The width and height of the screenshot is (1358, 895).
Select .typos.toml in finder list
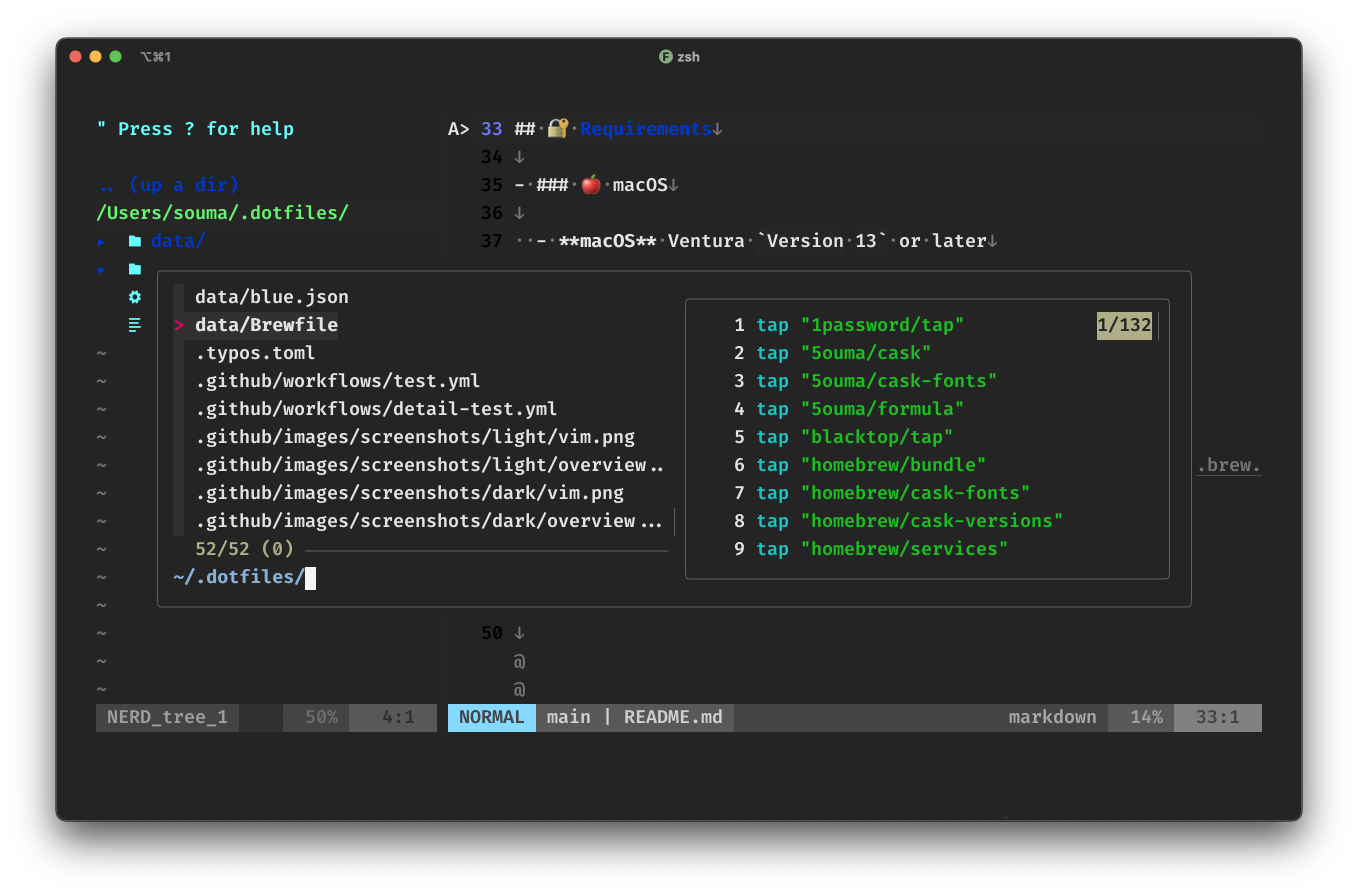(255, 353)
